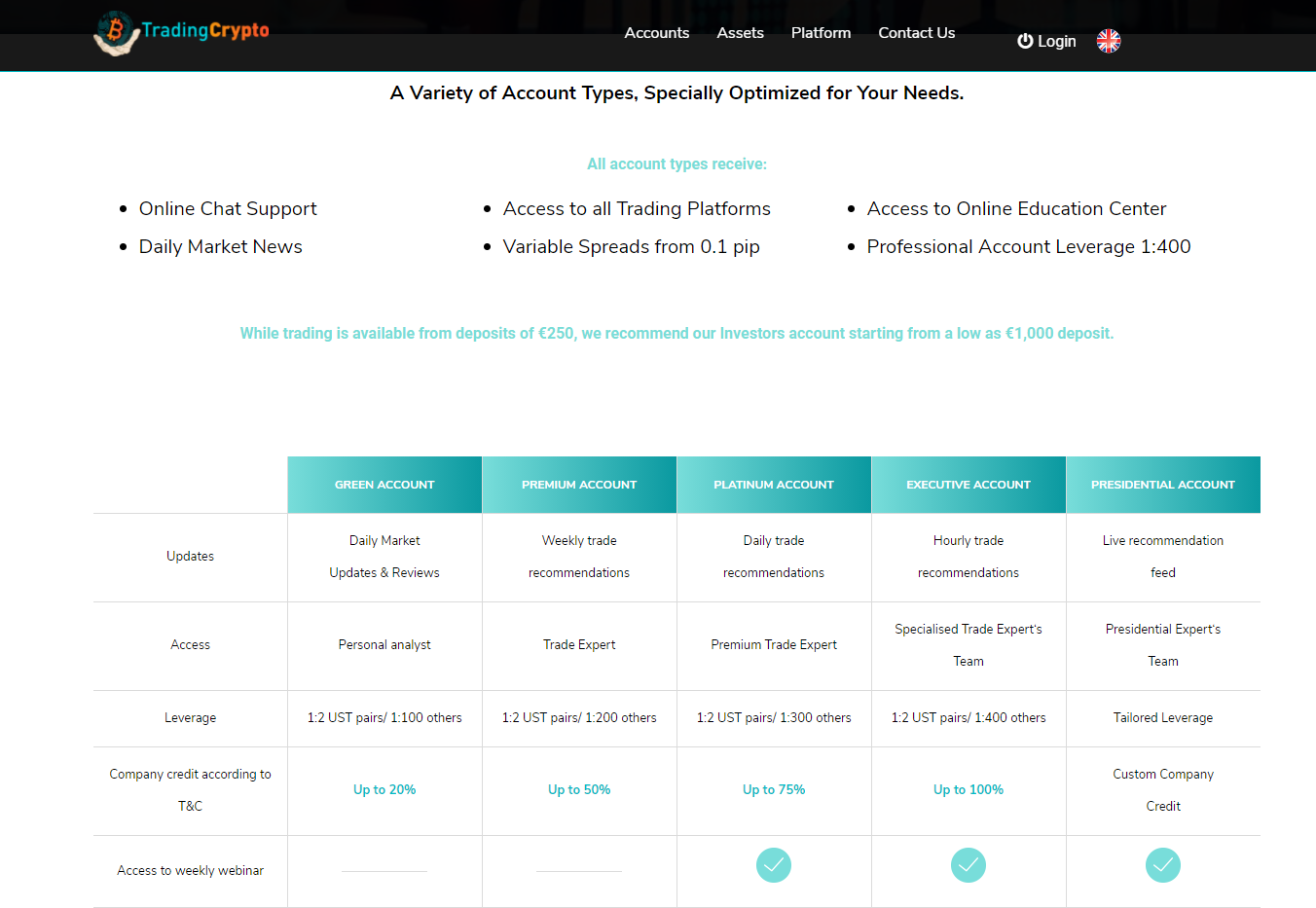This screenshot has height=908, width=1316.
Task: Click the 'All account types receive:' heading
Action: click(x=676, y=164)
